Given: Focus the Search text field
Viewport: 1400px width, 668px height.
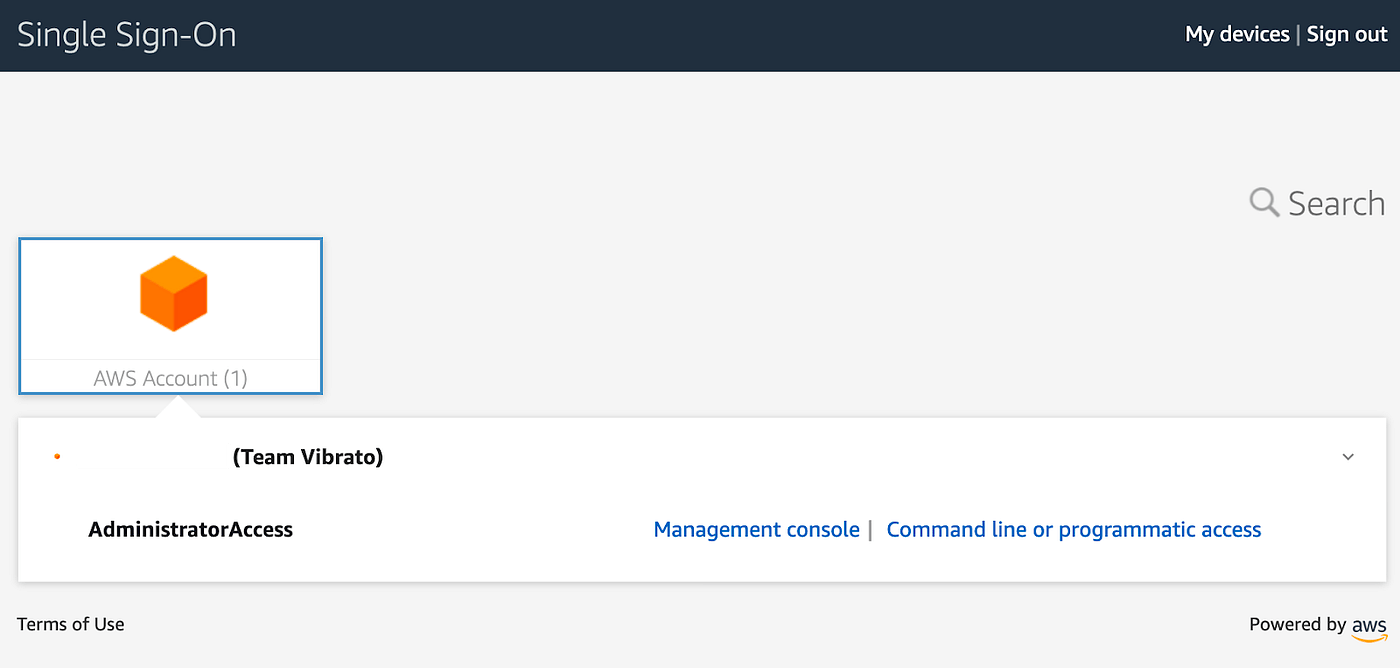Looking at the screenshot, I should tap(1336, 203).
